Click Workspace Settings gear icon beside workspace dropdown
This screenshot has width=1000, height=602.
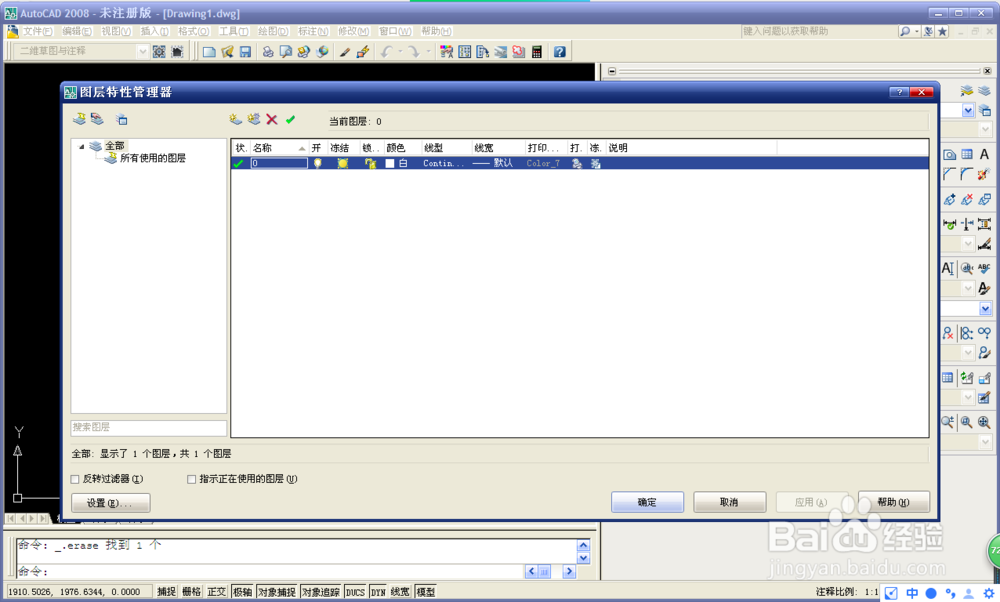159,52
